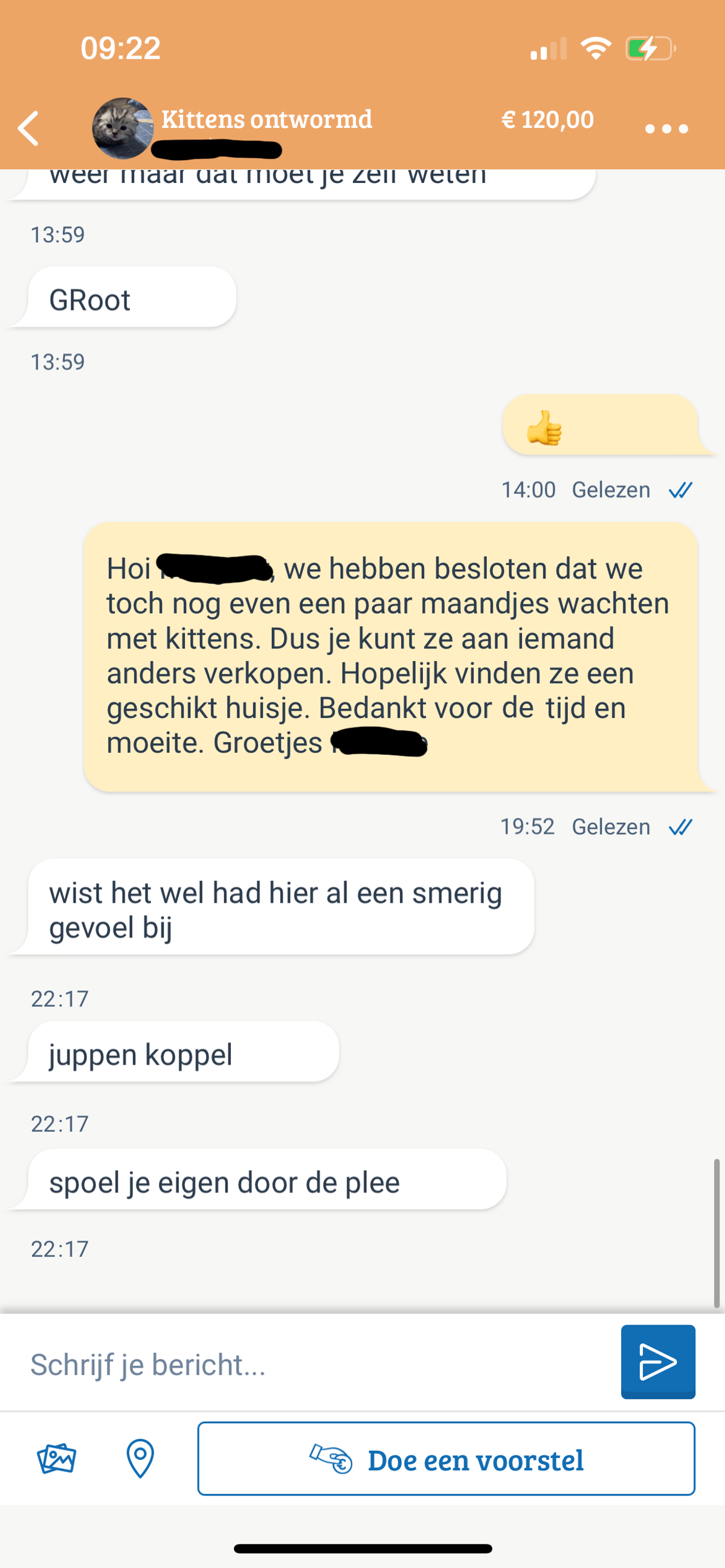725x1568 pixels.
Task: Tap the back arrow in header
Action: point(28,128)
